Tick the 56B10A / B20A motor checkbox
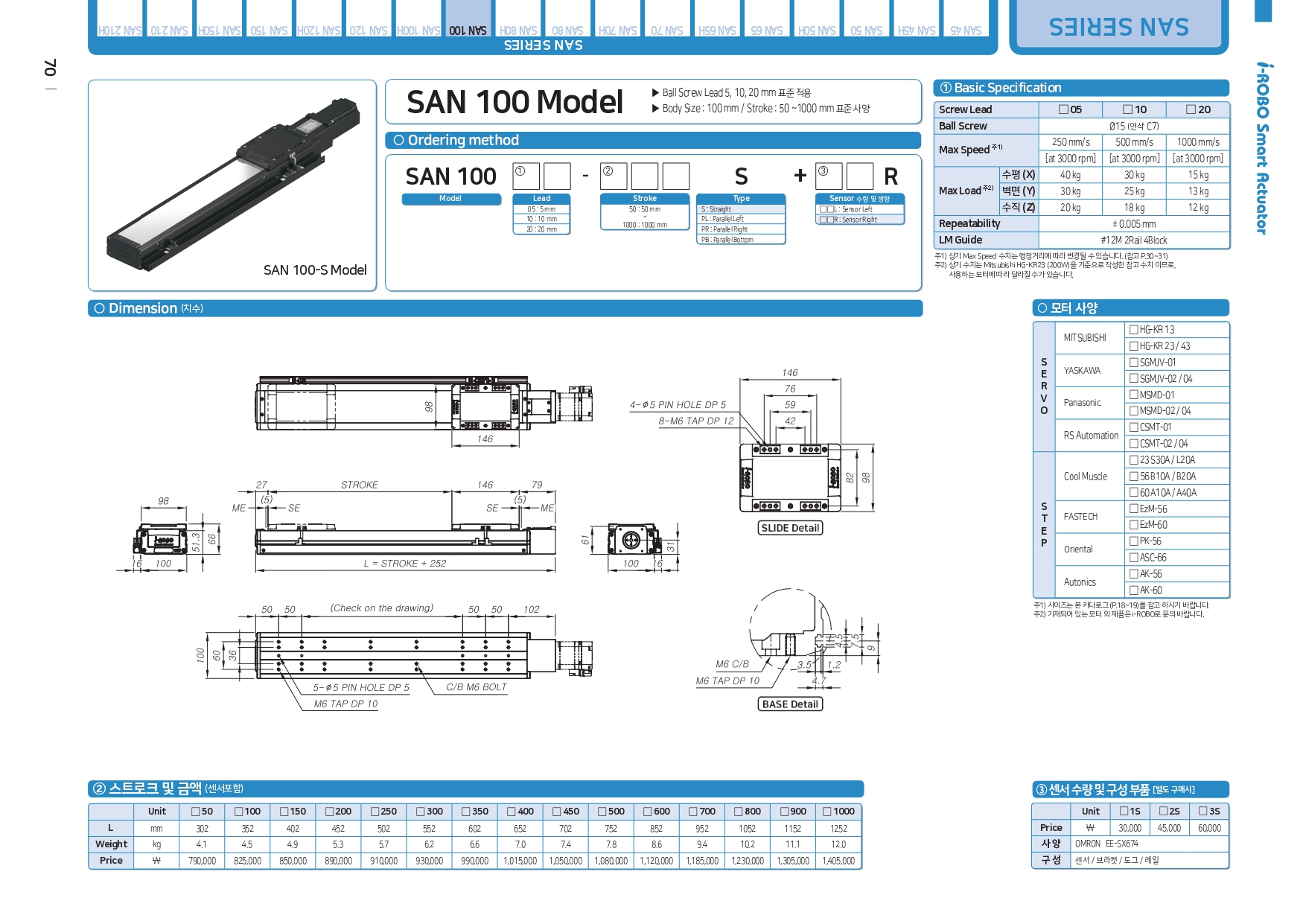1306x924 pixels. point(1133,476)
